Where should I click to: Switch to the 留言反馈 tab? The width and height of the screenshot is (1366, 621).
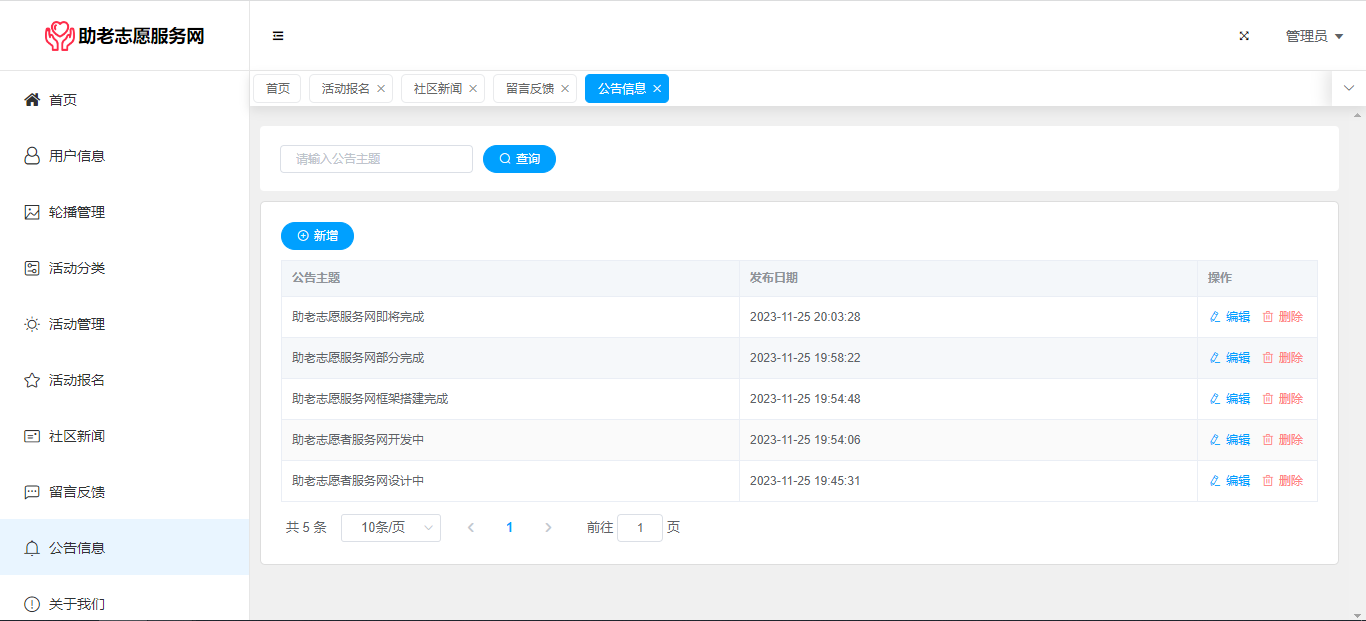[x=529, y=89]
